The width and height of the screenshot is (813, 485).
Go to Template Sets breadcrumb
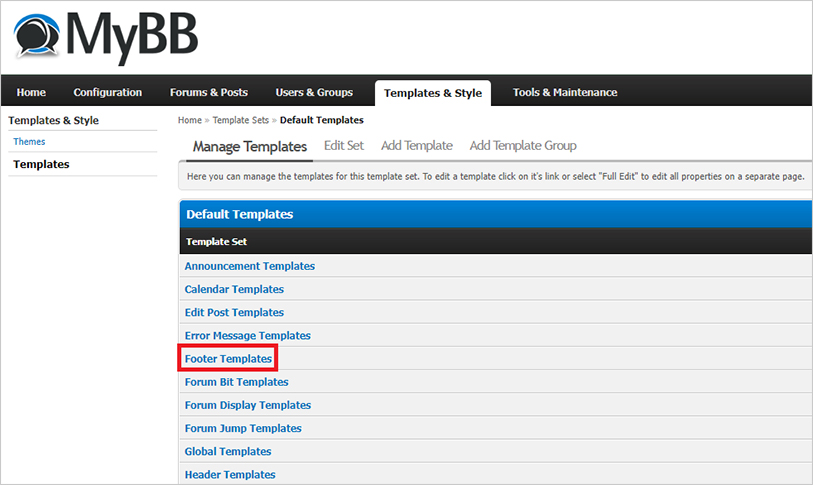tap(241, 120)
